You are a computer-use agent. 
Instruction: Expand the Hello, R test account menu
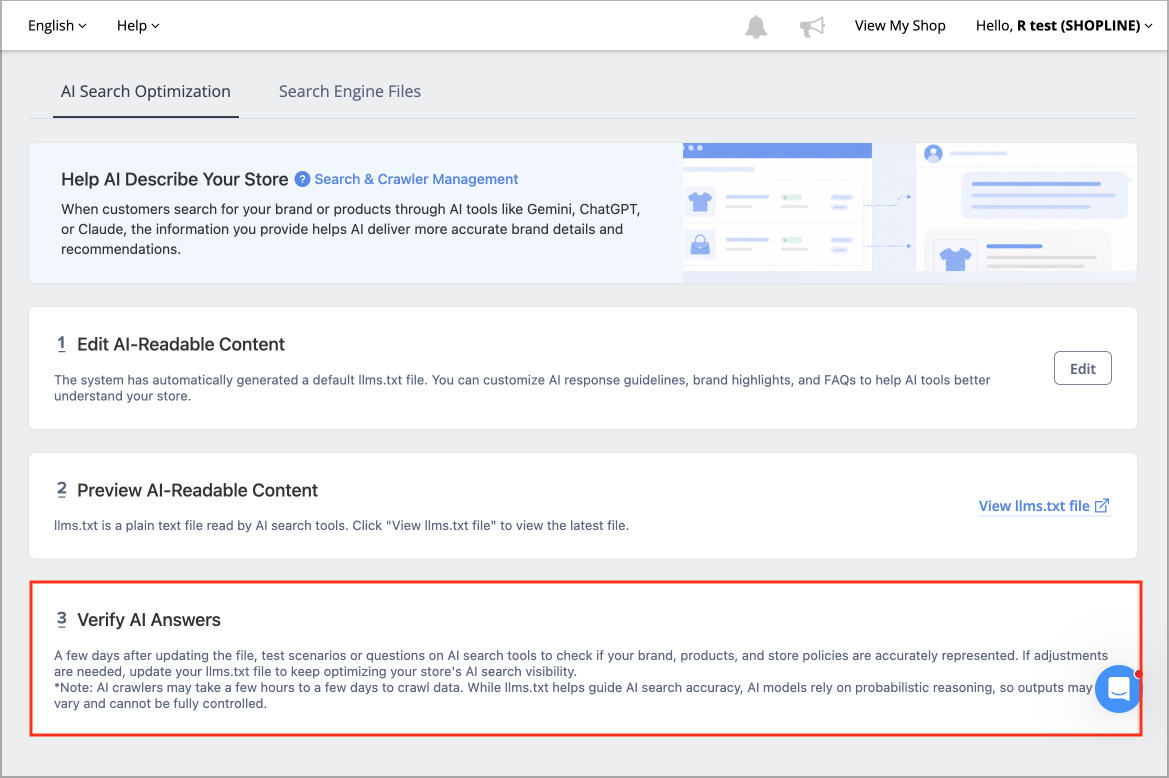[1064, 25]
